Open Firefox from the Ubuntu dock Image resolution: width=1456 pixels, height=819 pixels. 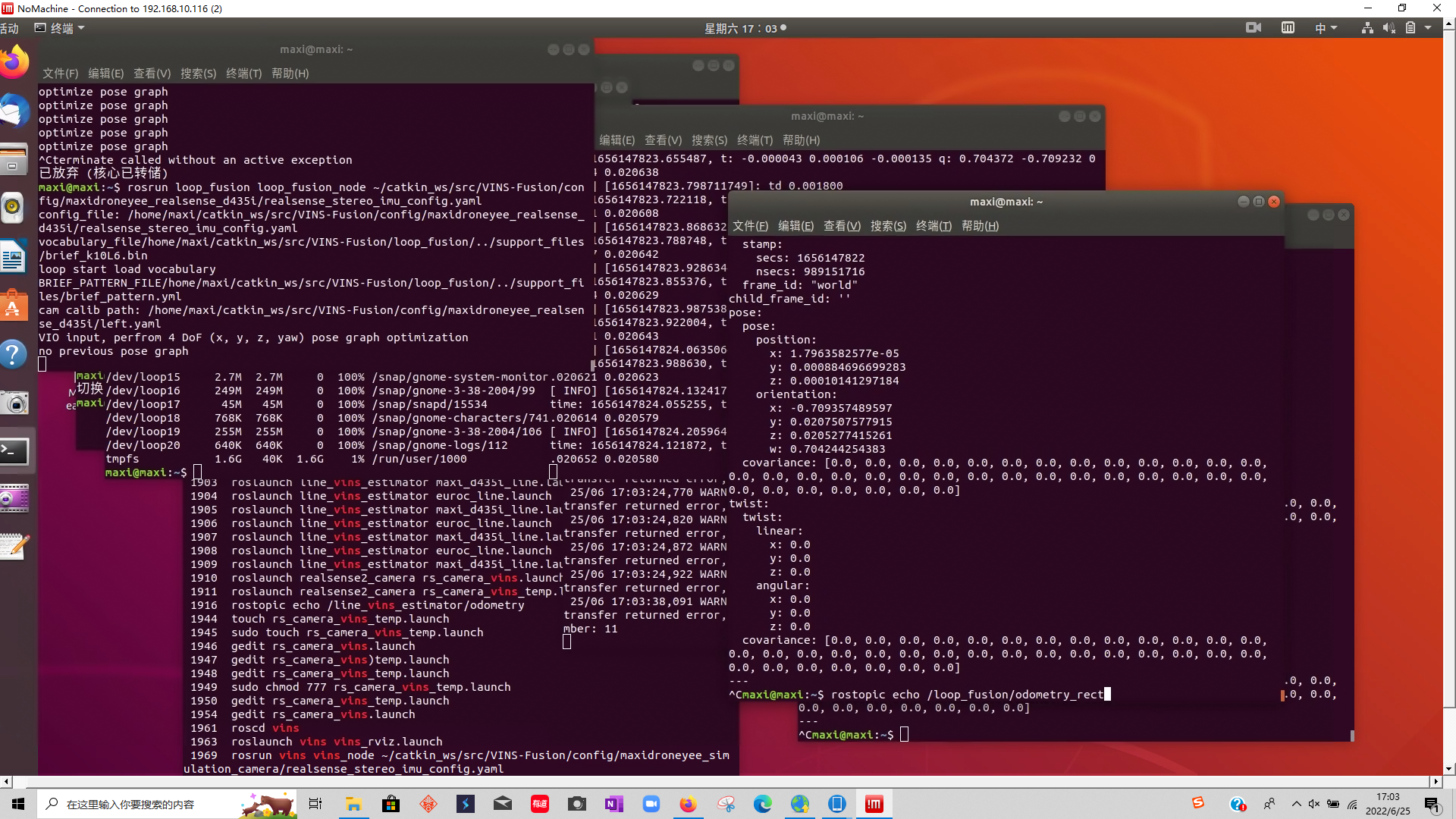point(14,62)
